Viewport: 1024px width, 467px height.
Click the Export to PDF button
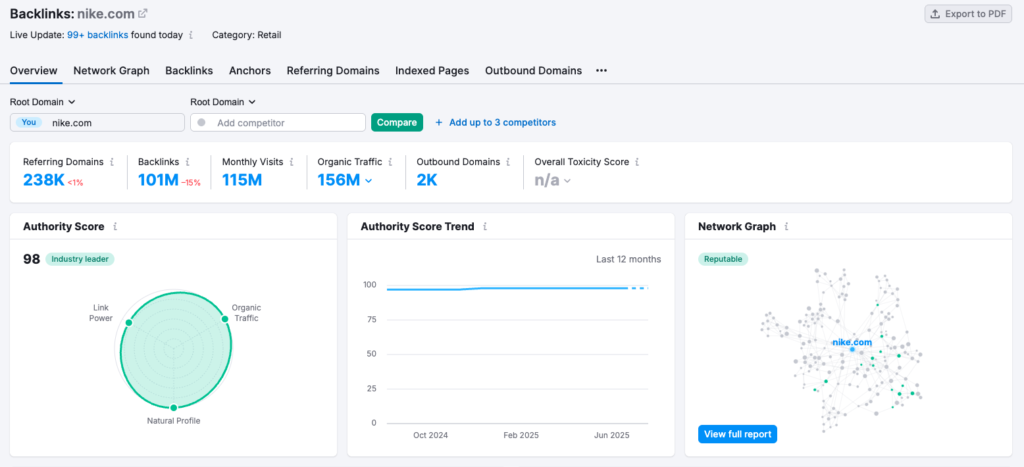click(x=968, y=14)
